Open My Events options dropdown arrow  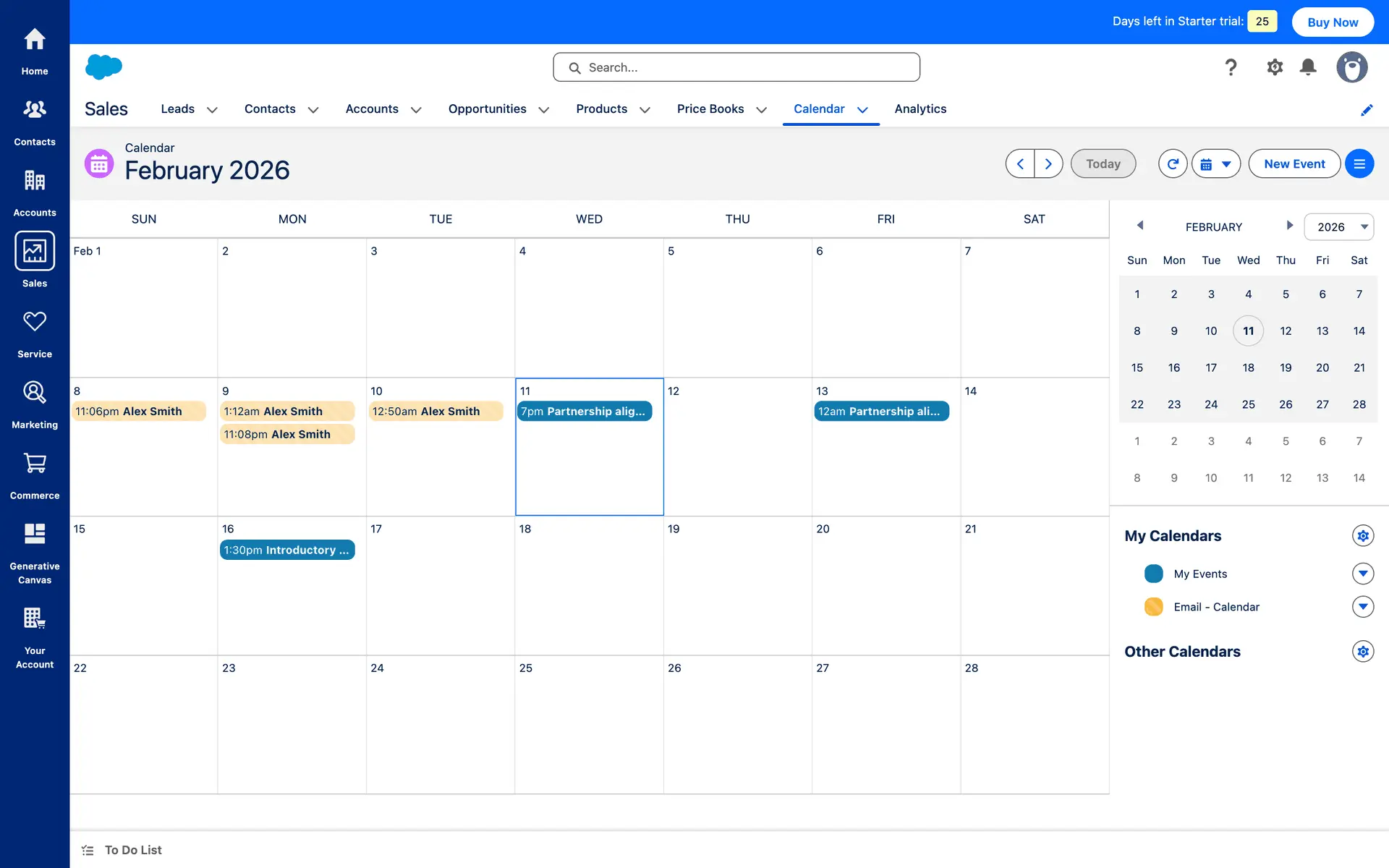[x=1362, y=574]
